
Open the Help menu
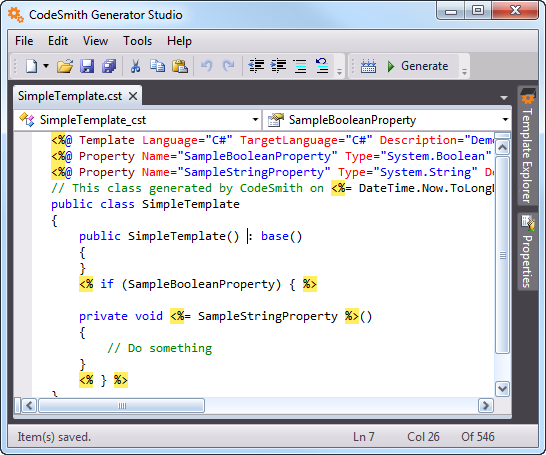179,41
